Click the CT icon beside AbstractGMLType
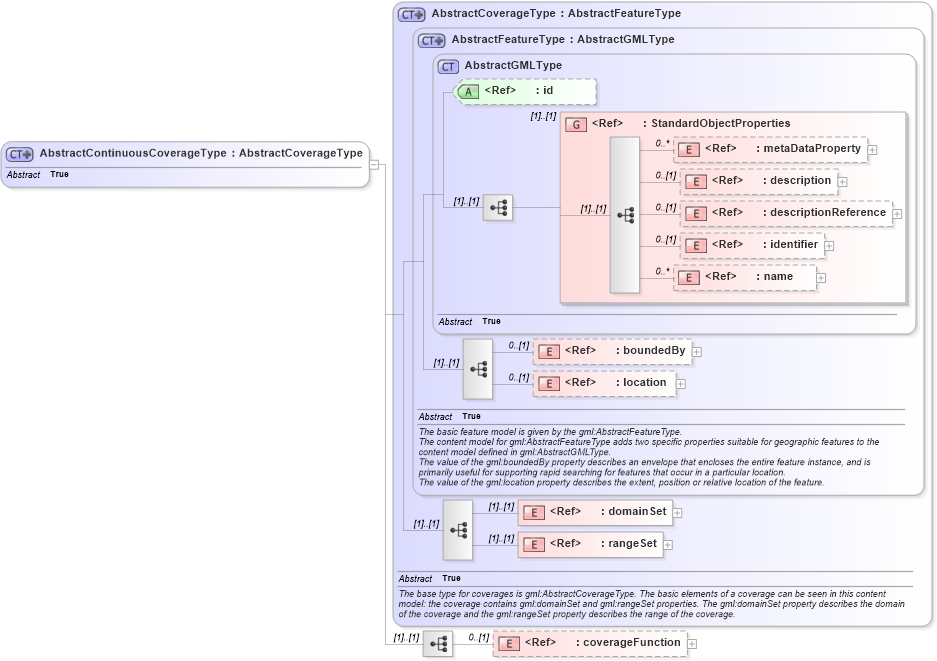The height and width of the screenshot is (661, 937). (448, 67)
